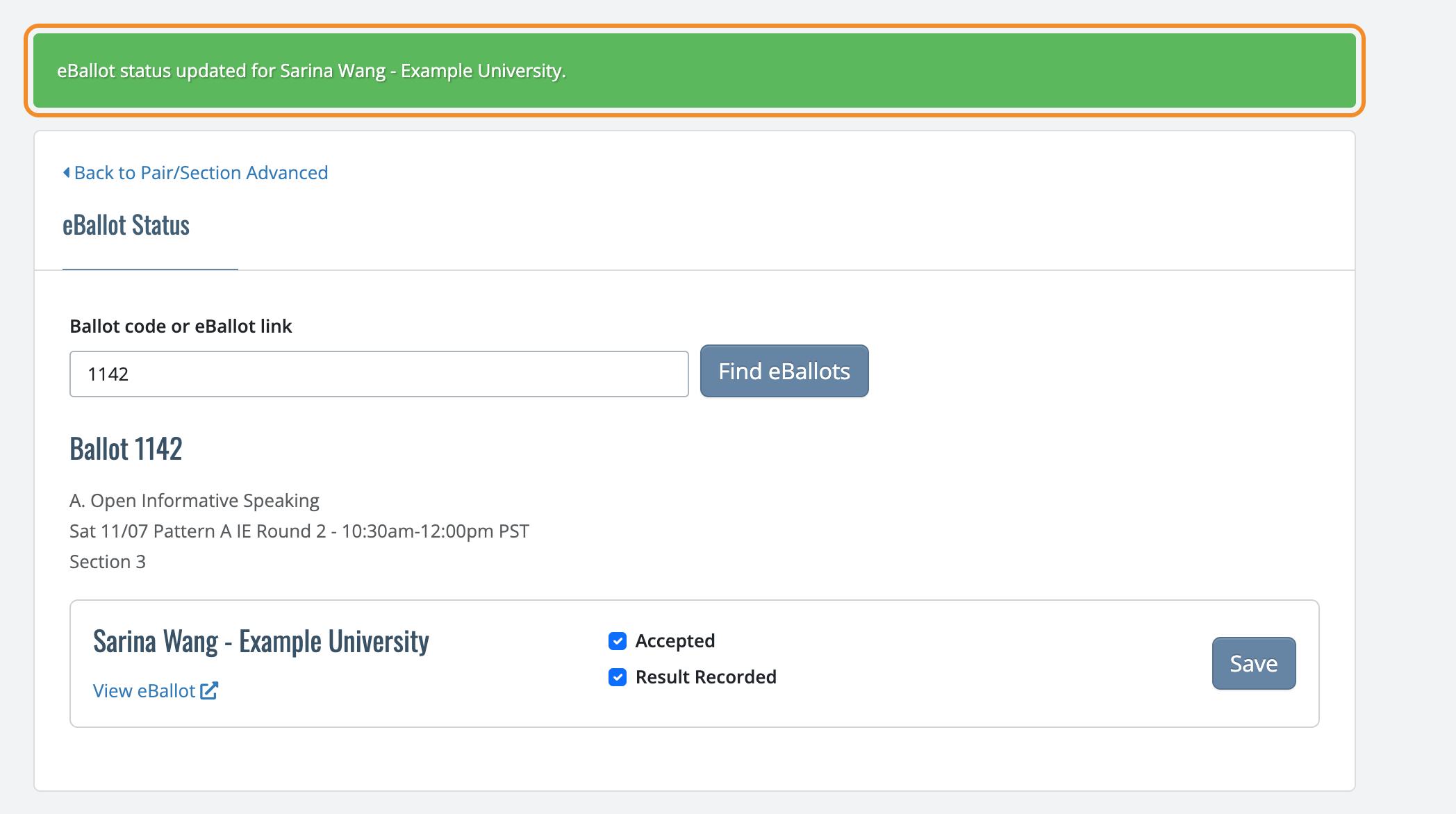This screenshot has width=1456, height=814.
Task: Click the Result Recorded label text
Action: coord(706,676)
